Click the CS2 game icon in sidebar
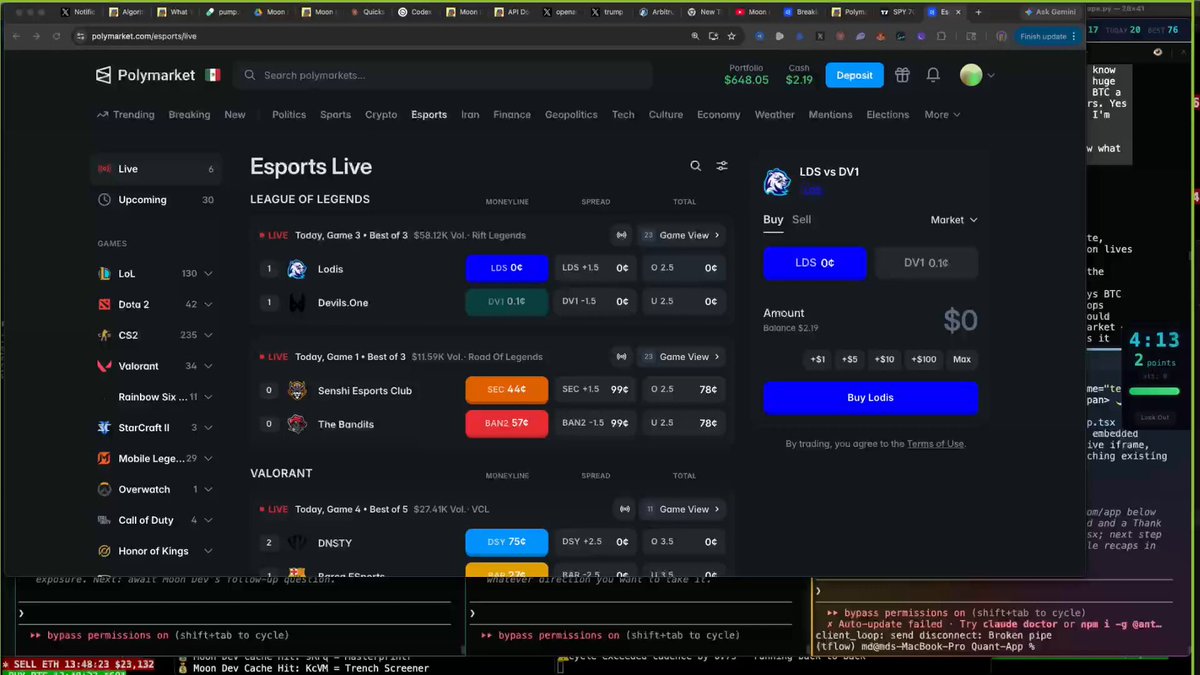 (104, 335)
